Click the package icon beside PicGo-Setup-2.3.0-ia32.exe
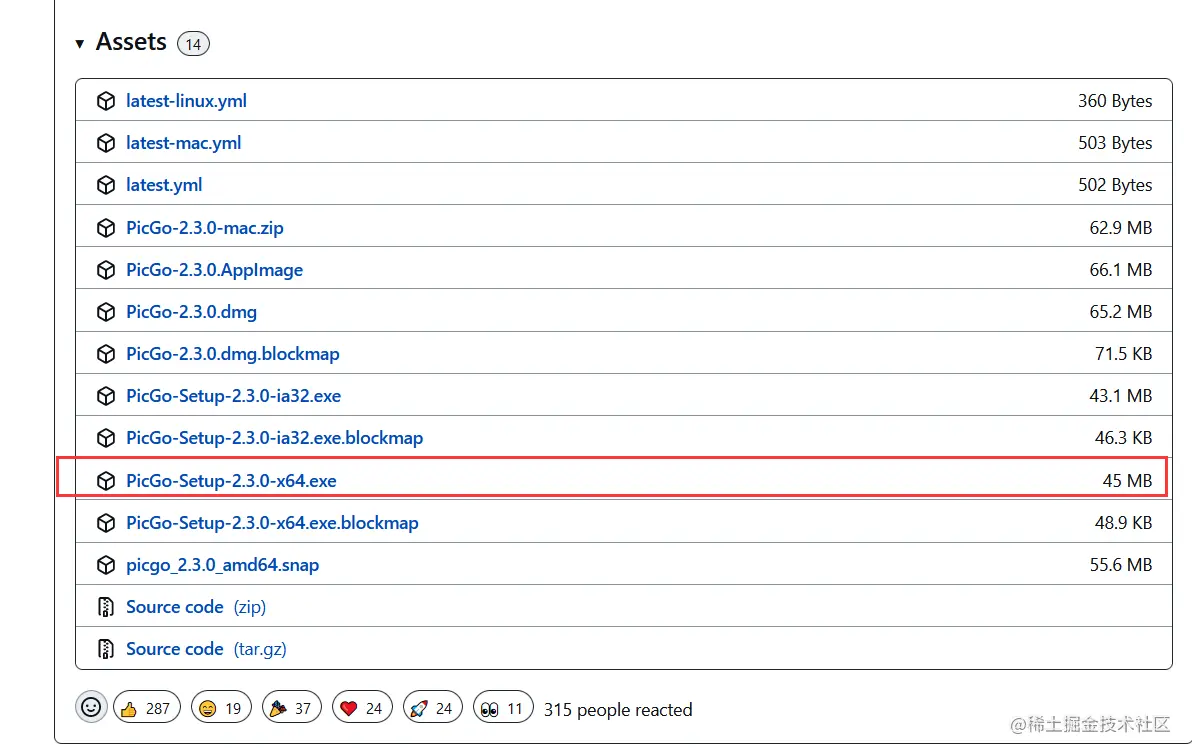Image resolution: width=1192 pixels, height=756 pixels. [x=106, y=395]
